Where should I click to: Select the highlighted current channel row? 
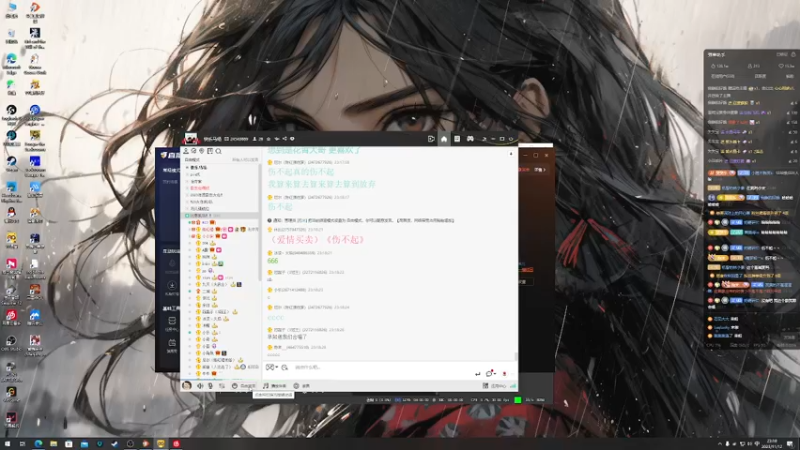[221, 215]
